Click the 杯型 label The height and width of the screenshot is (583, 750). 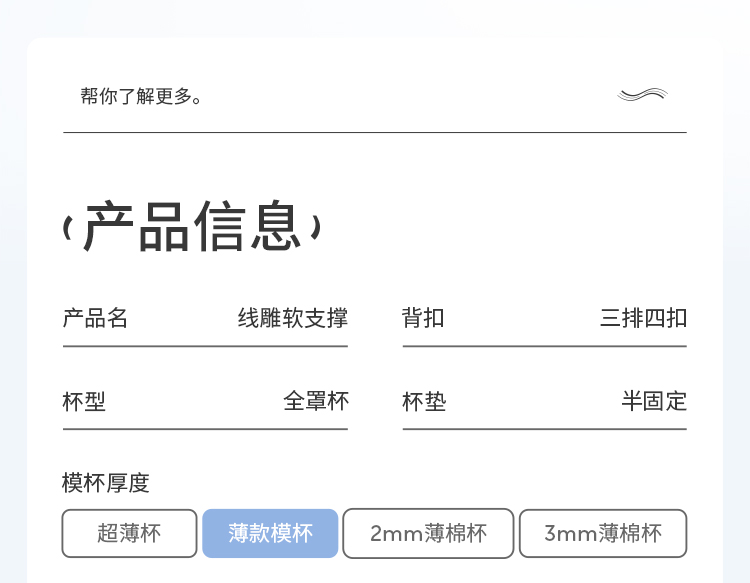point(84,402)
